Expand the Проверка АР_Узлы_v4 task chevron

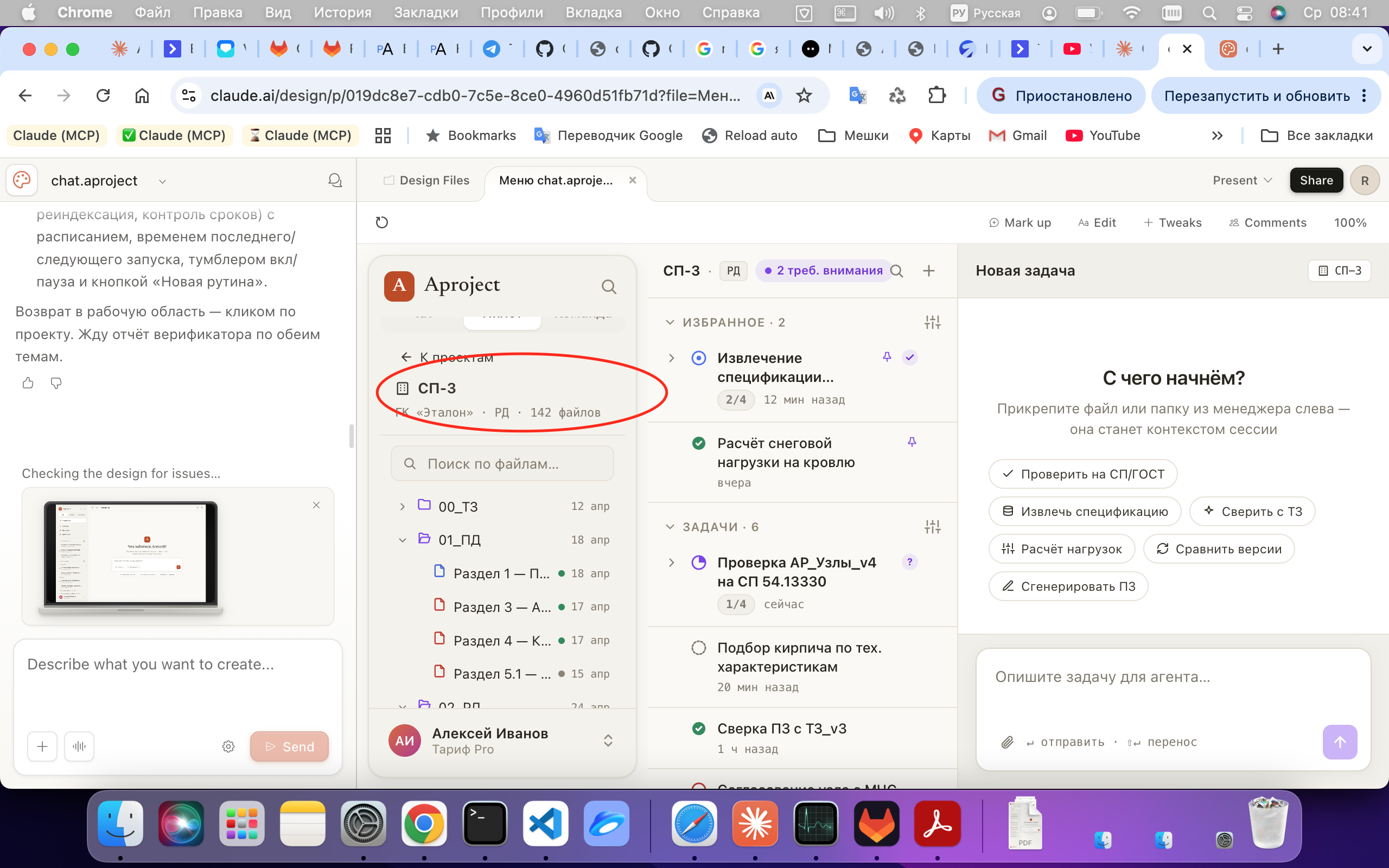tap(671, 563)
